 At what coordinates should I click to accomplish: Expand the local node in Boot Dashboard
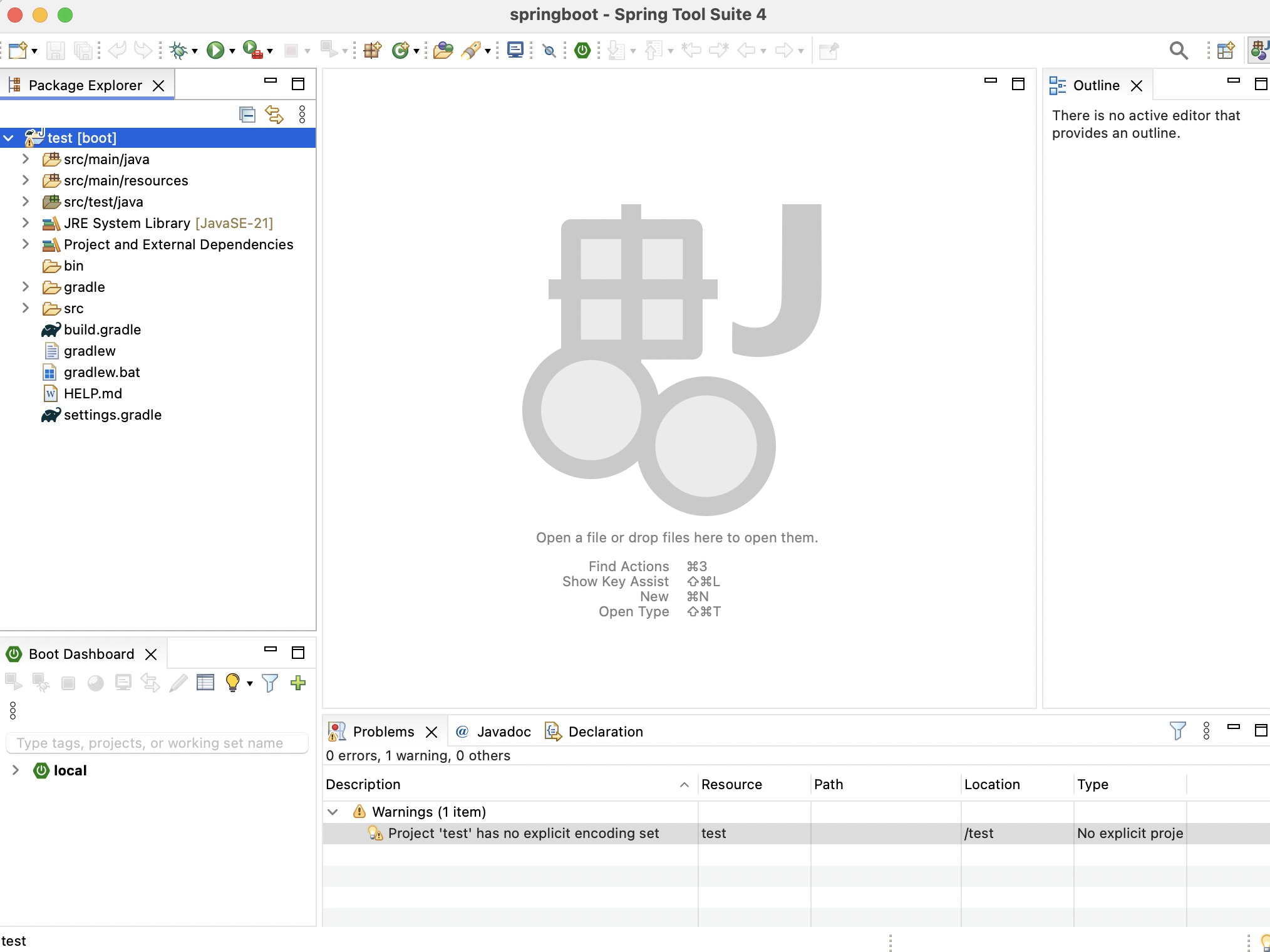[16, 770]
